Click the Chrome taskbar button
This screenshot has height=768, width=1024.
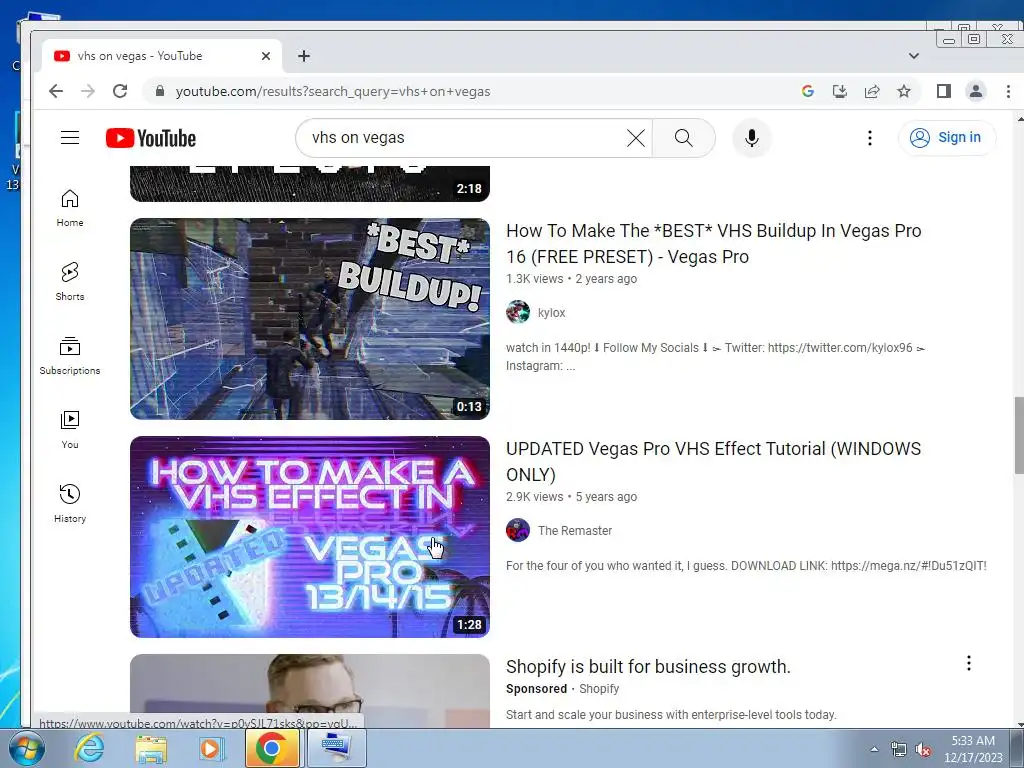click(x=272, y=748)
